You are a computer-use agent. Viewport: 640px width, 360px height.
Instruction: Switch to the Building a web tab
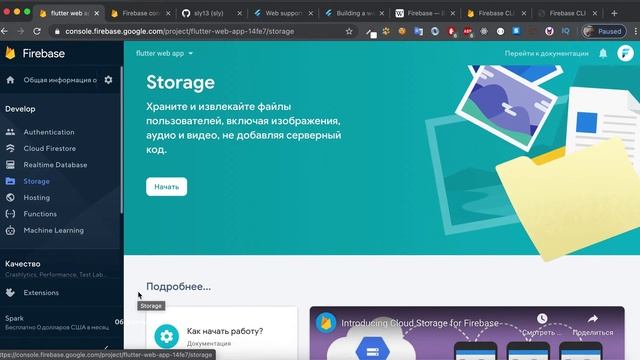[x=354, y=13]
